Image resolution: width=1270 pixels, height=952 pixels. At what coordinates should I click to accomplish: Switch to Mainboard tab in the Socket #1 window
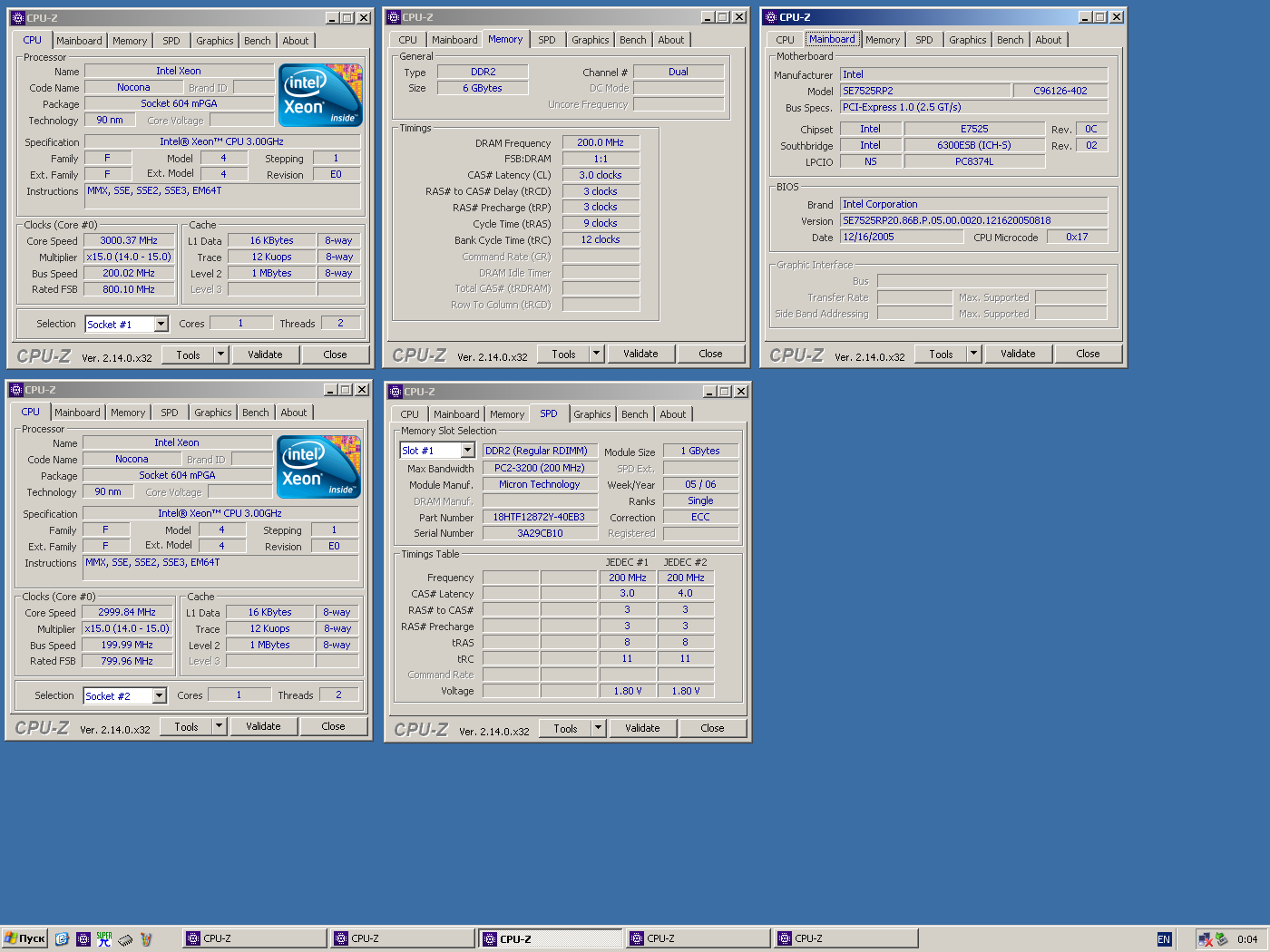79,41
